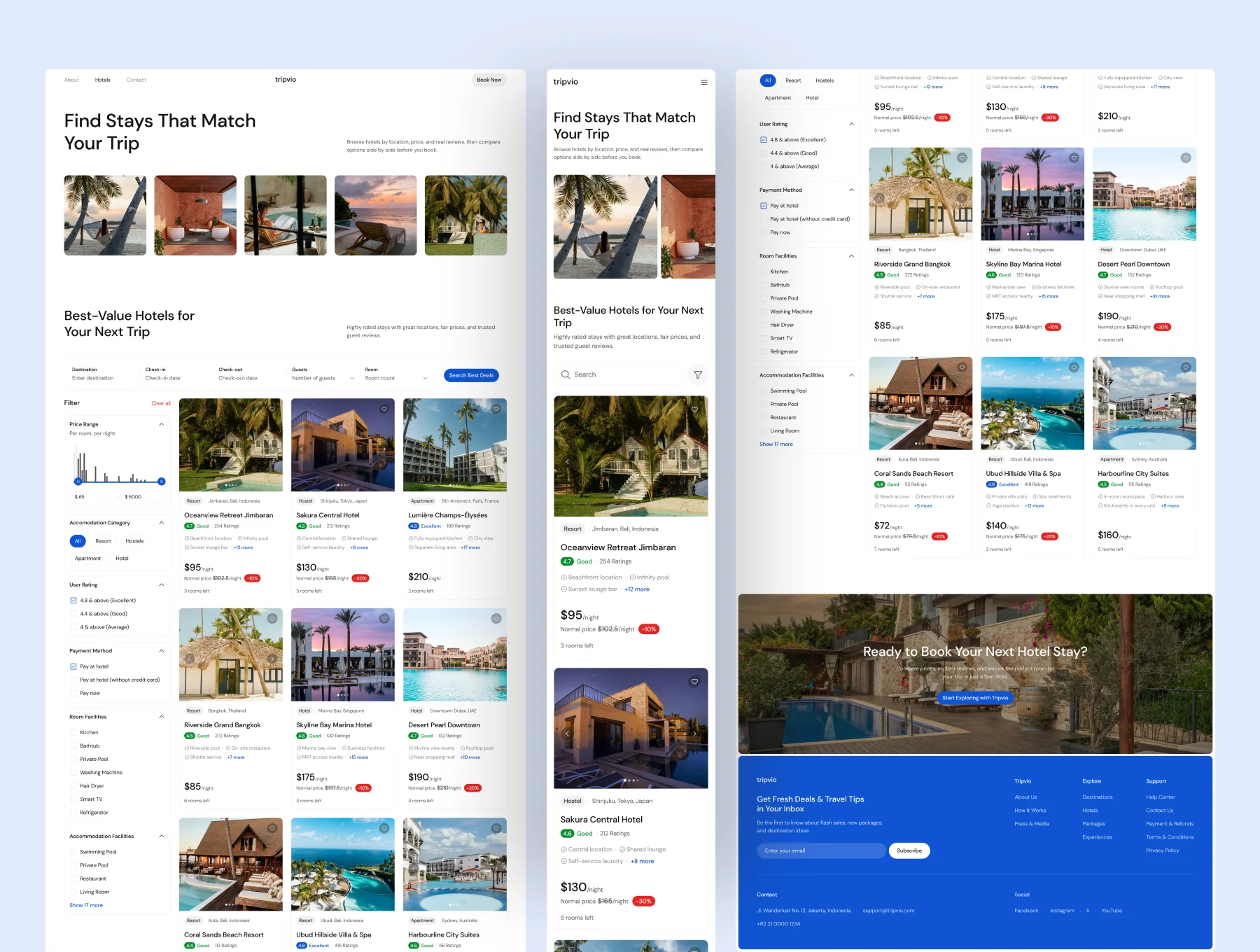The width and height of the screenshot is (1260, 952).
Task: Collapse Payment Method section in first desktop mockup
Action: pyautogui.click(x=162, y=651)
